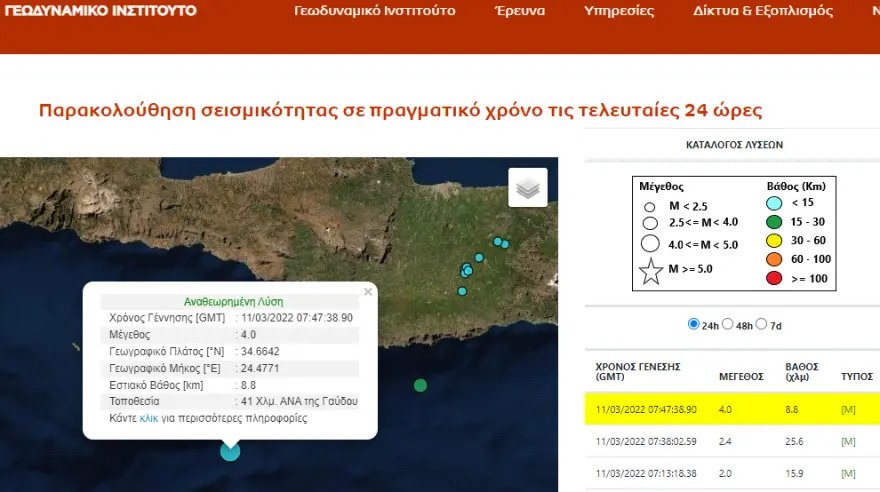Open the Έρευνα menu
880x492 pixels.
[520, 12]
